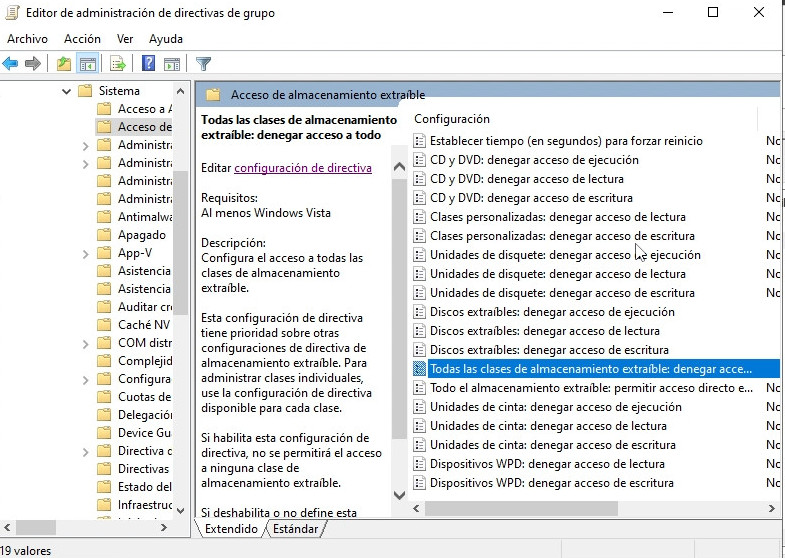Toggle the action pane toolbar icon
785x558 pixels.
pyautogui.click(x=171, y=64)
